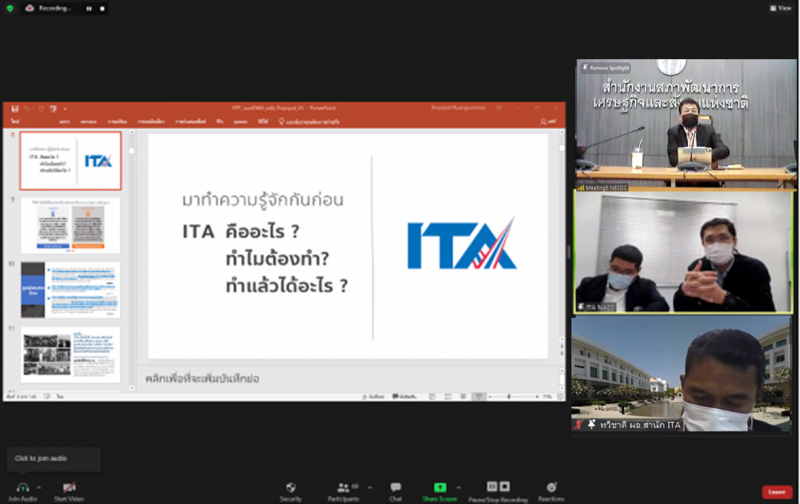Screen dimensions: 800x504
Task: Select slide 10 thumbnail with blue sidebar
Action: [x=70, y=290]
